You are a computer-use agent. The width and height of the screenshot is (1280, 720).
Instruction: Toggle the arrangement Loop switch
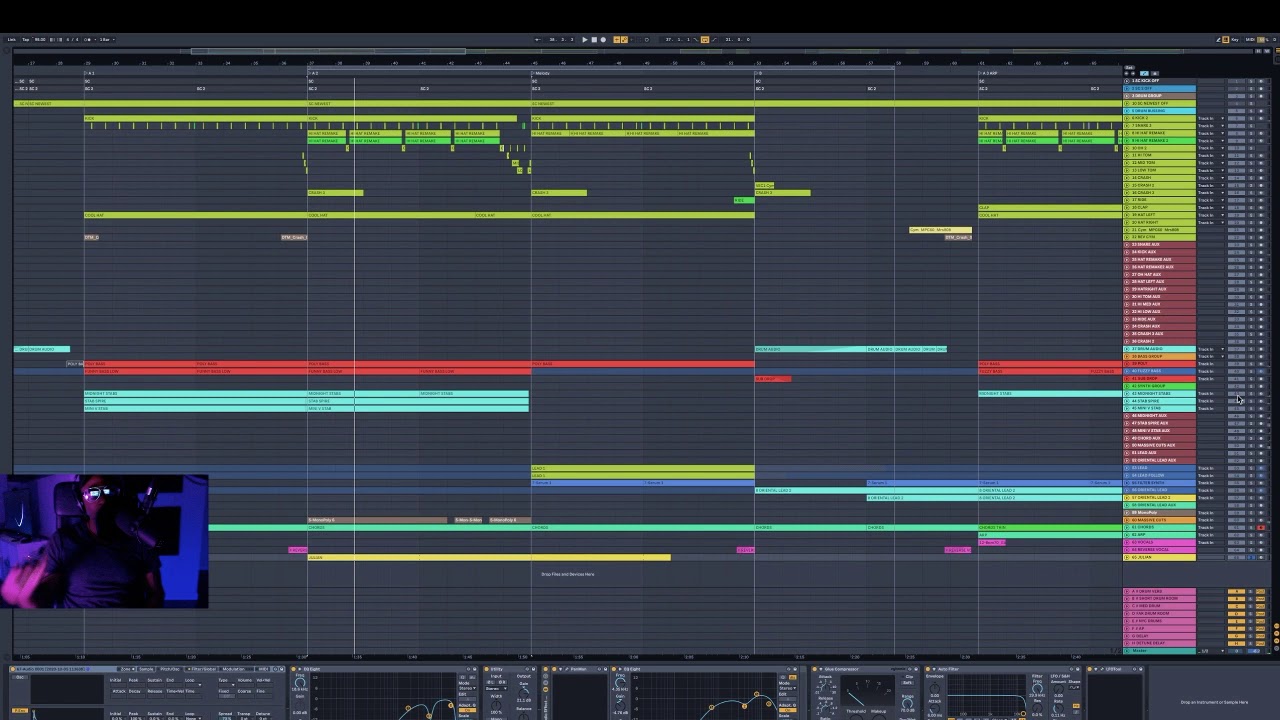coord(705,40)
